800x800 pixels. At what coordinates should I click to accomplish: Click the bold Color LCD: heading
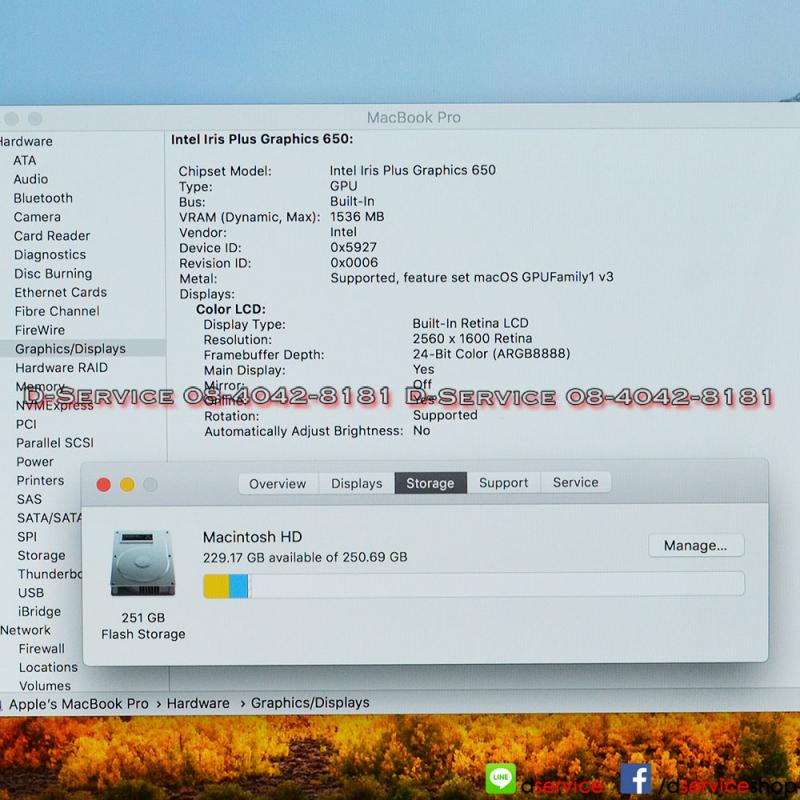231,309
